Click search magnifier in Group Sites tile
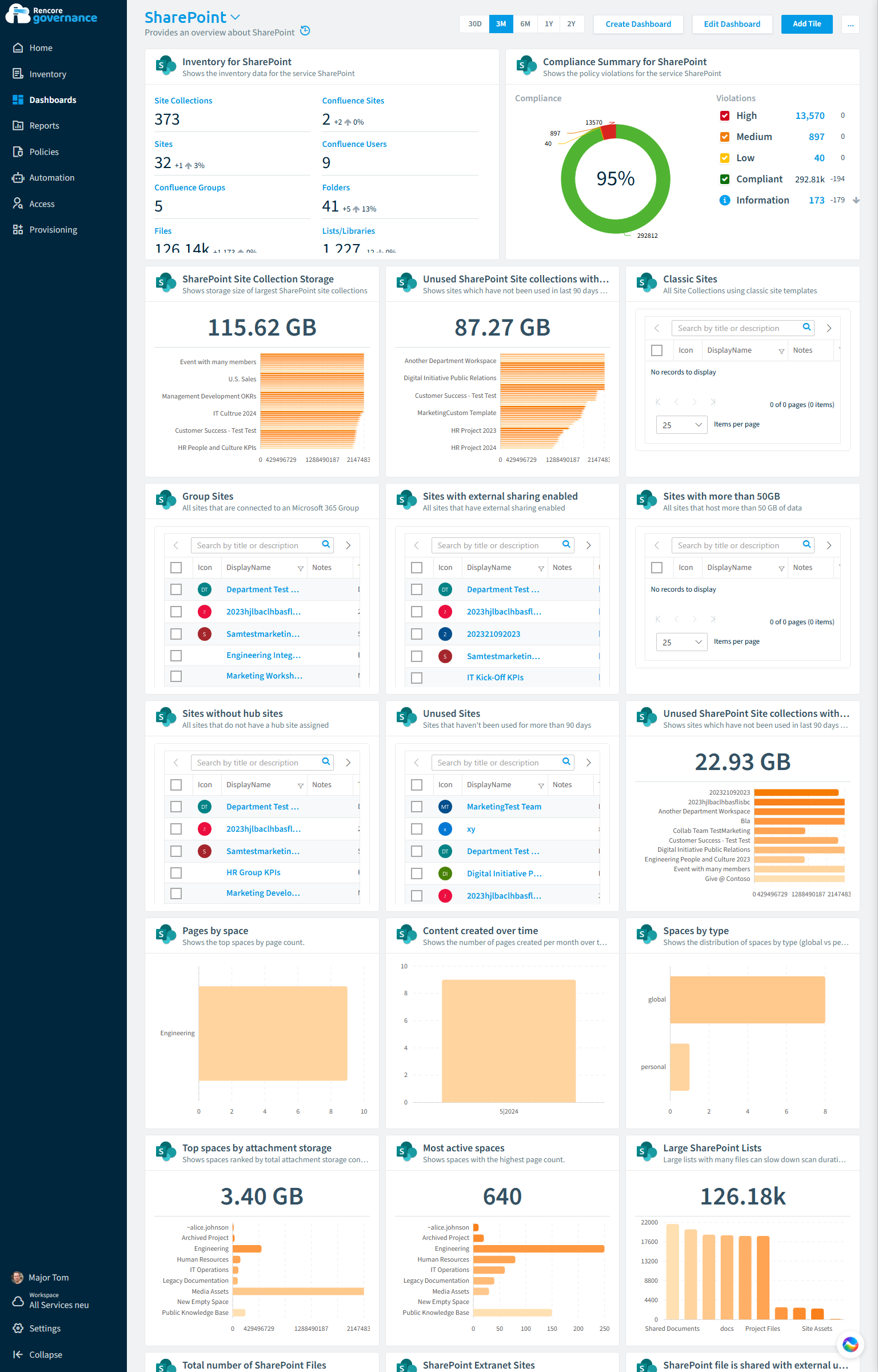 326,545
